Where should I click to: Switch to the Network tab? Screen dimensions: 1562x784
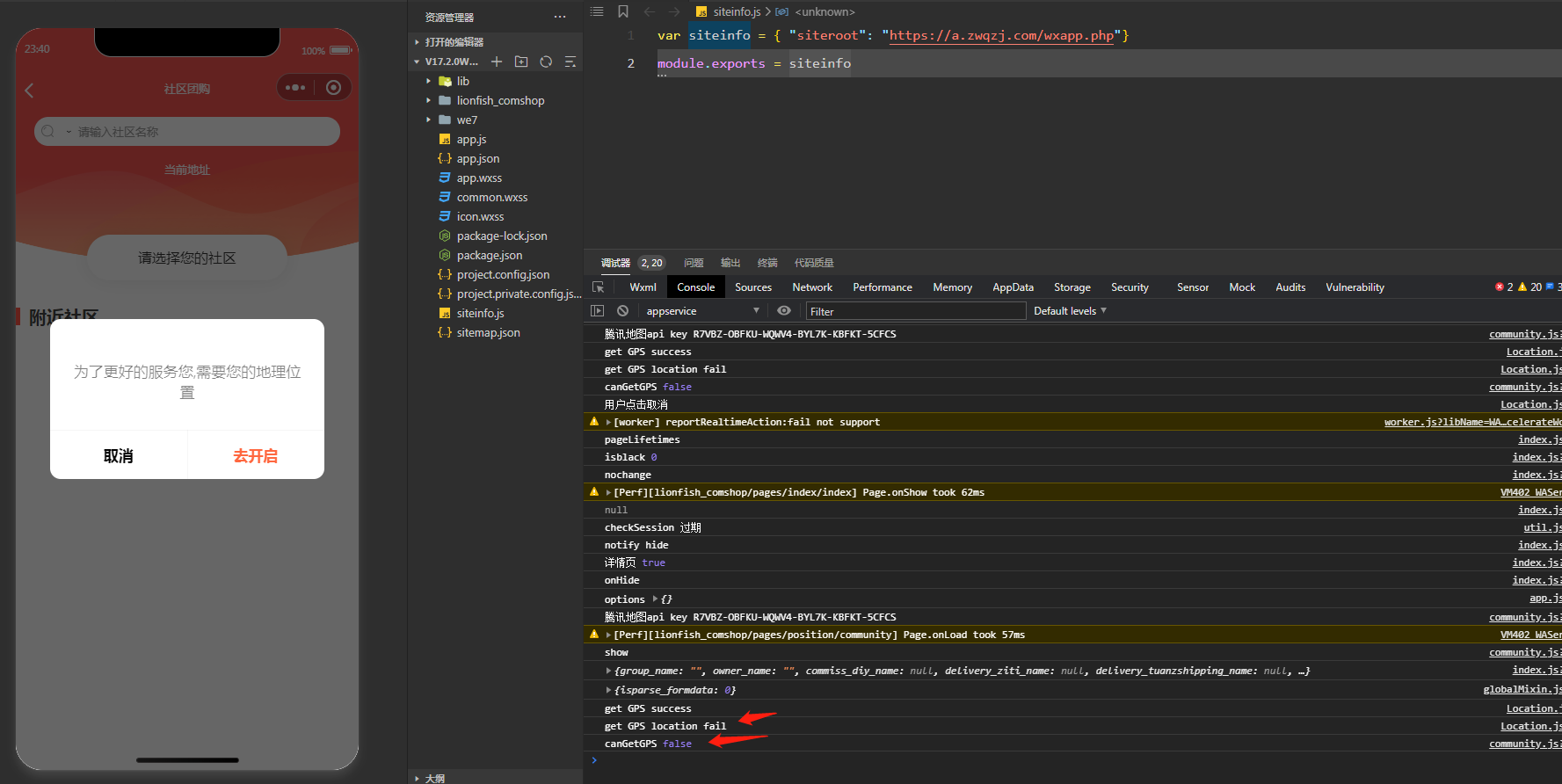click(x=812, y=287)
